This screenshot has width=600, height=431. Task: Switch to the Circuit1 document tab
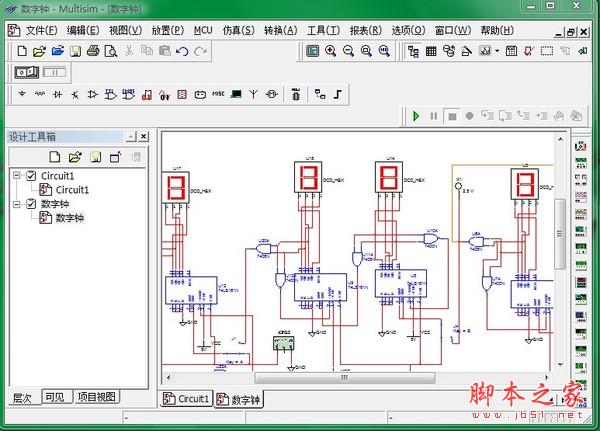(x=186, y=399)
